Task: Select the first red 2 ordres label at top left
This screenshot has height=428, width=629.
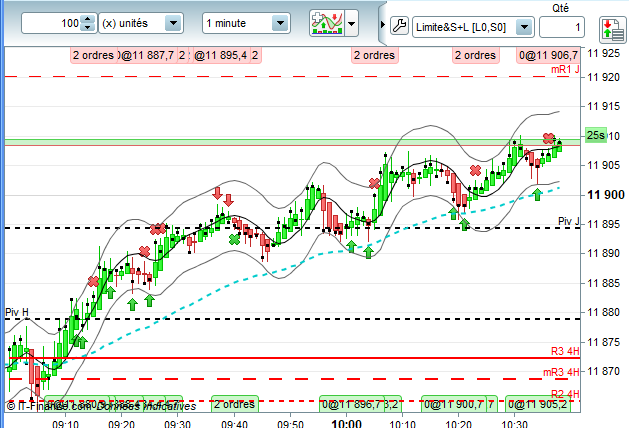Action: [x=94, y=55]
